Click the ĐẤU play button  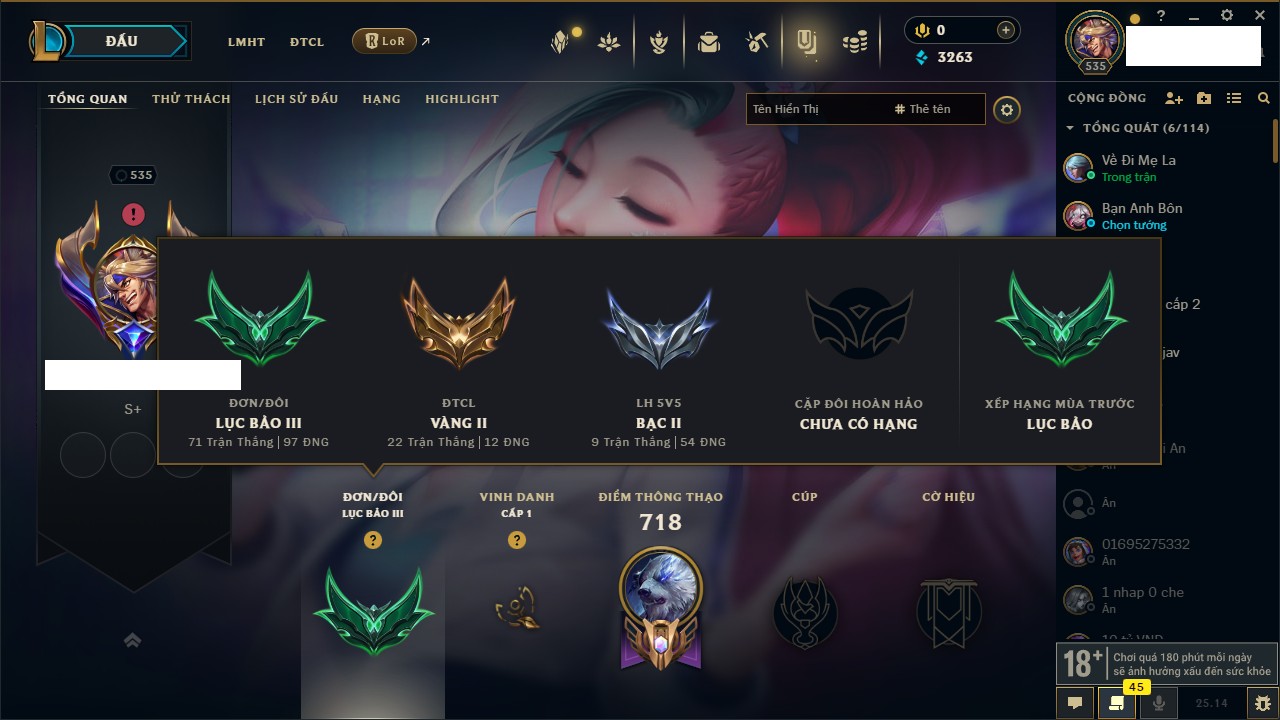pos(122,42)
